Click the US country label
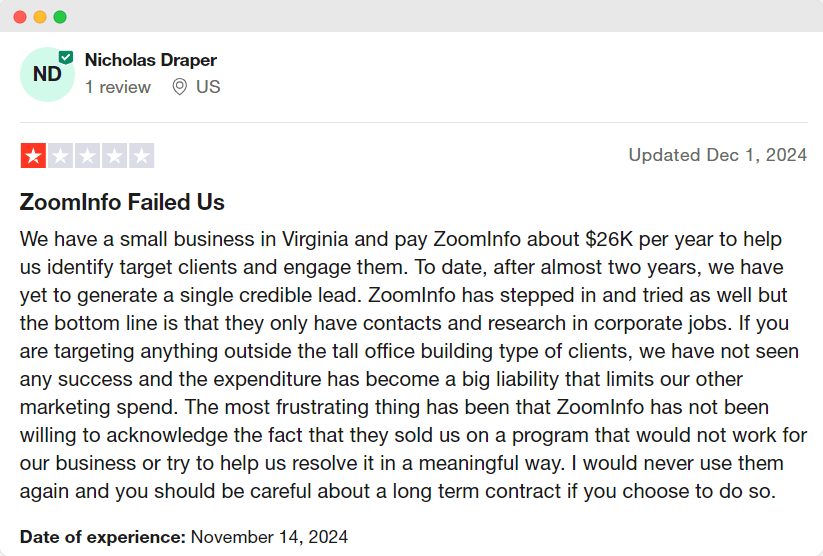This screenshot has height=556, width=823. pos(208,87)
